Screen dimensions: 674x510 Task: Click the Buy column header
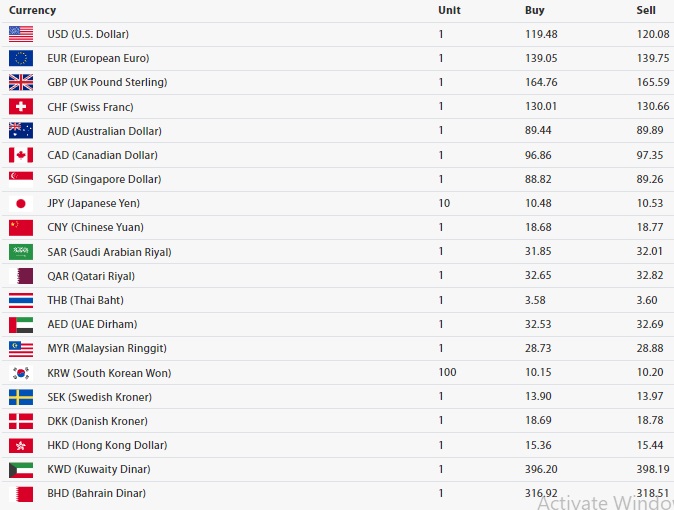coord(534,10)
